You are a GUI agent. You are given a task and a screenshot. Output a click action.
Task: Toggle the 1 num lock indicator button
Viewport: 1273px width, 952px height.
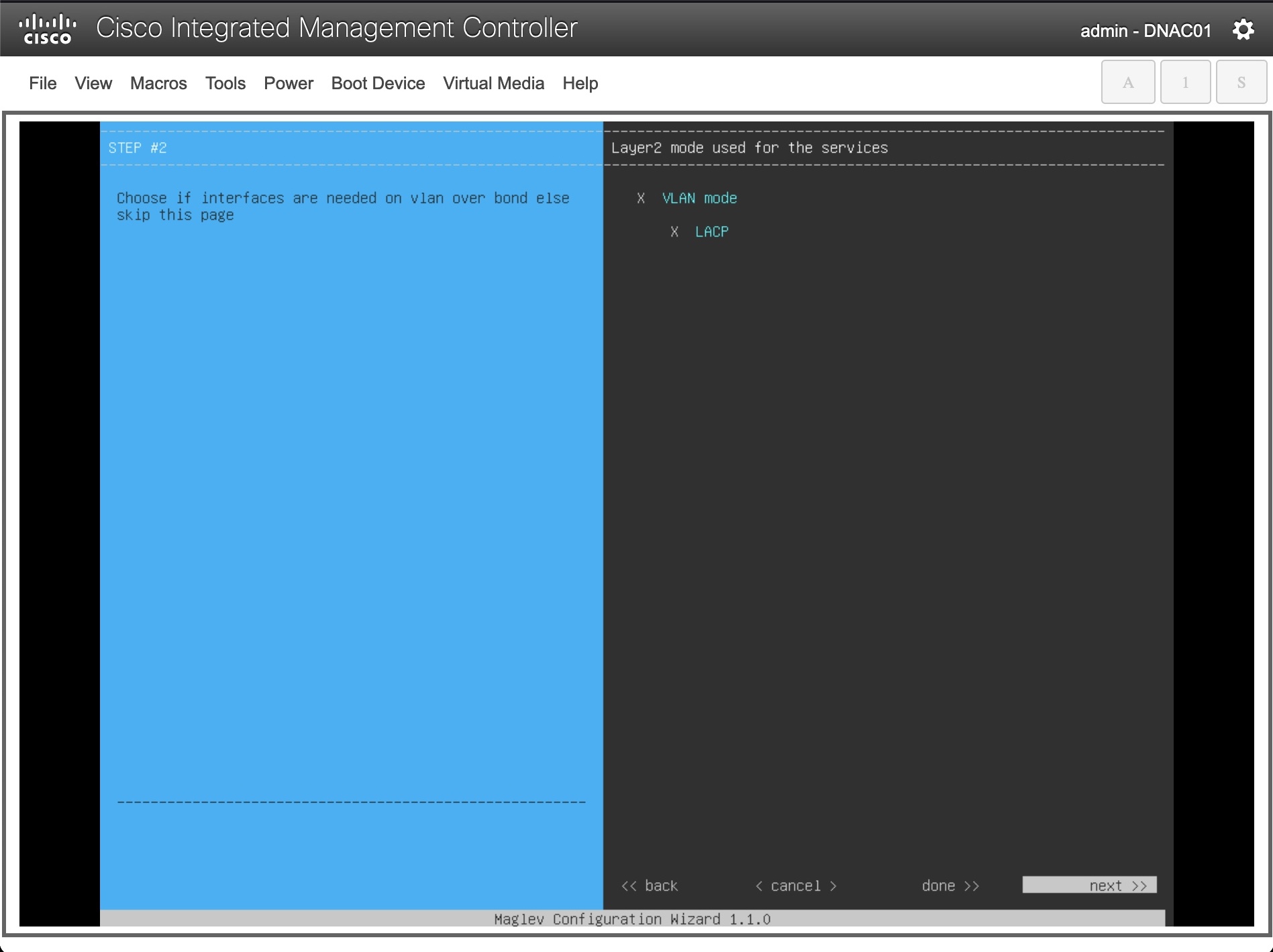tap(1185, 83)
